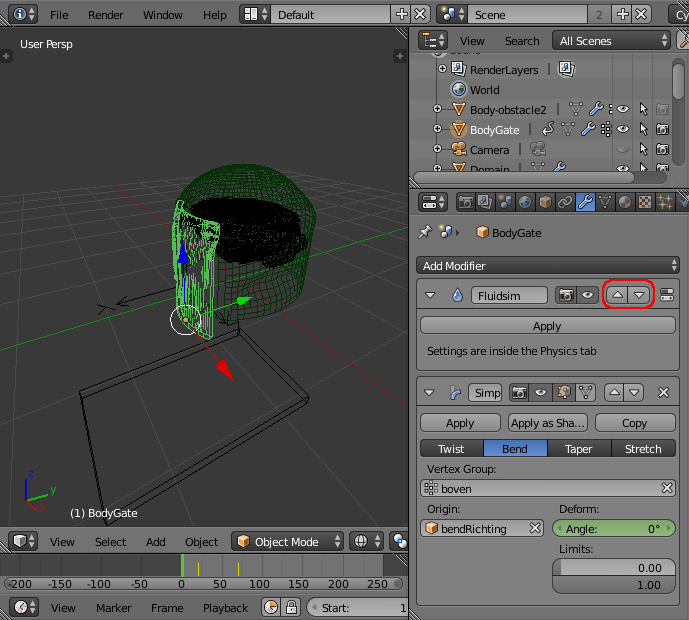689x620 pixels.
Task: Toggle Fluidsim modifier render visibility
Action: point(566,295)
